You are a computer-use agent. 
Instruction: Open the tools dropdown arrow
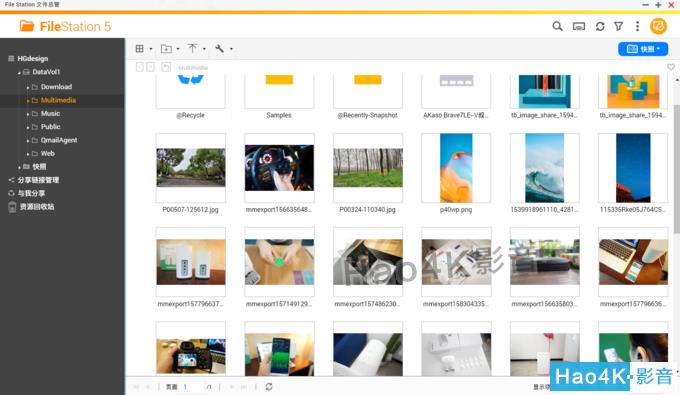231,49
